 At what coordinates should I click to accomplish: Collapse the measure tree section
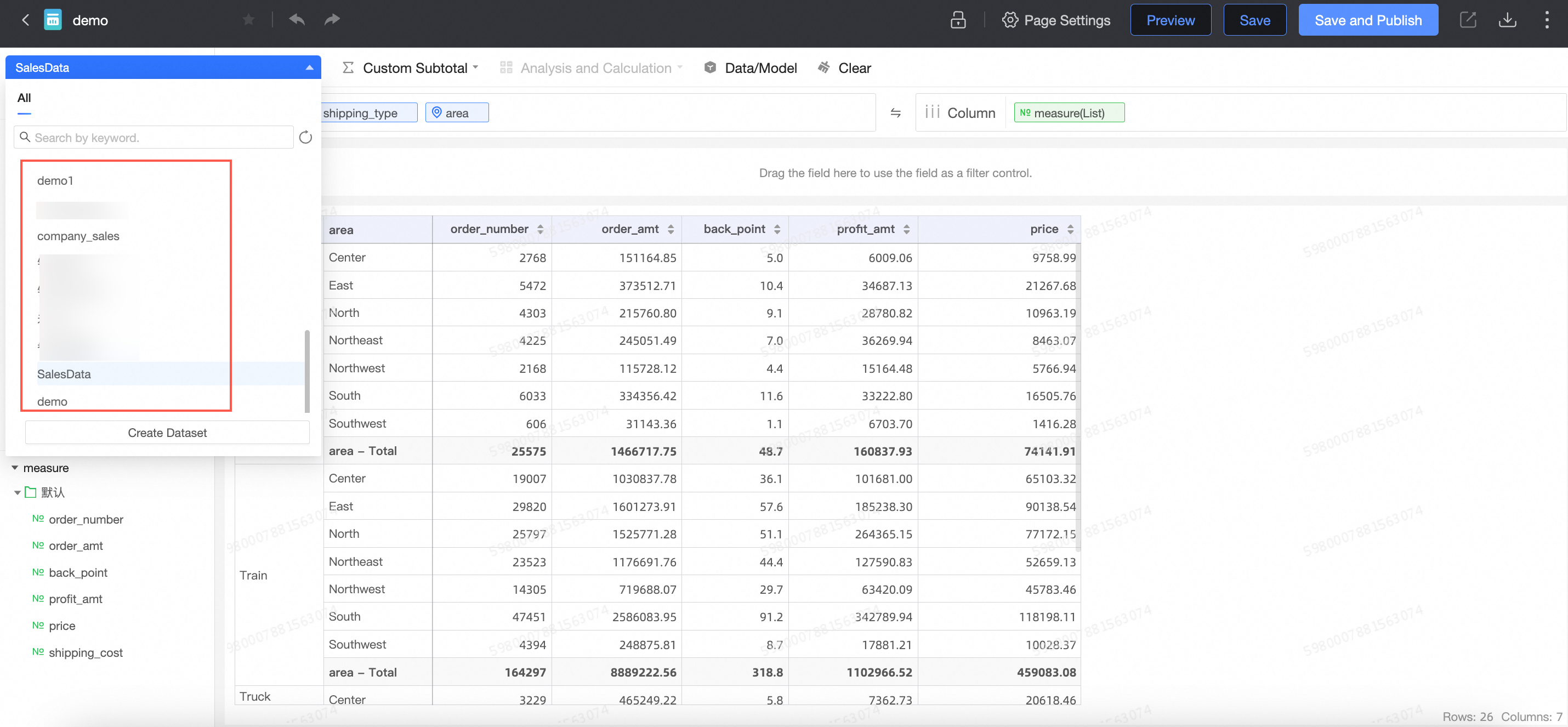coord(15,468)
